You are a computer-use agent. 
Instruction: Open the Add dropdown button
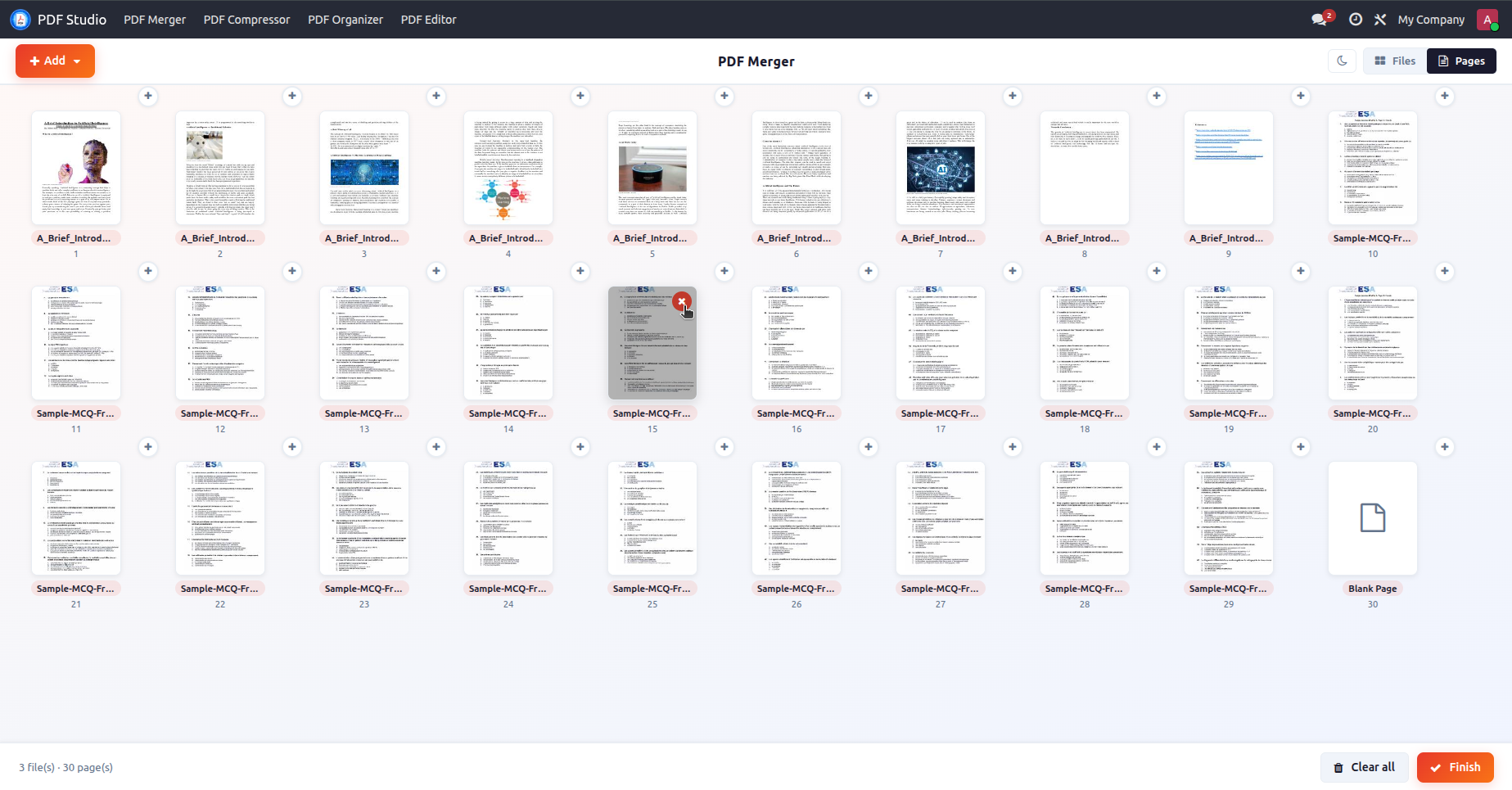55,61
